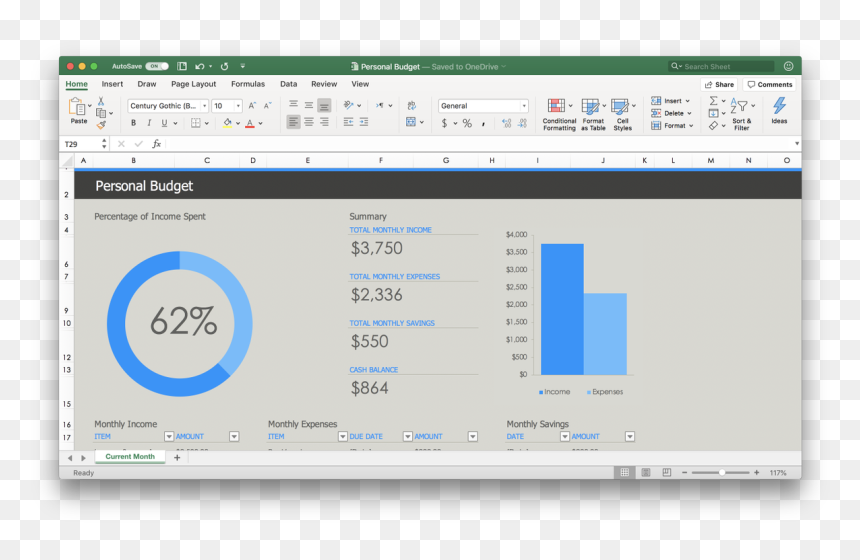The height and width of the screenshot is (560, 860).
Task: Toggle Italic formatting
Action: click(x=149, y=123)
